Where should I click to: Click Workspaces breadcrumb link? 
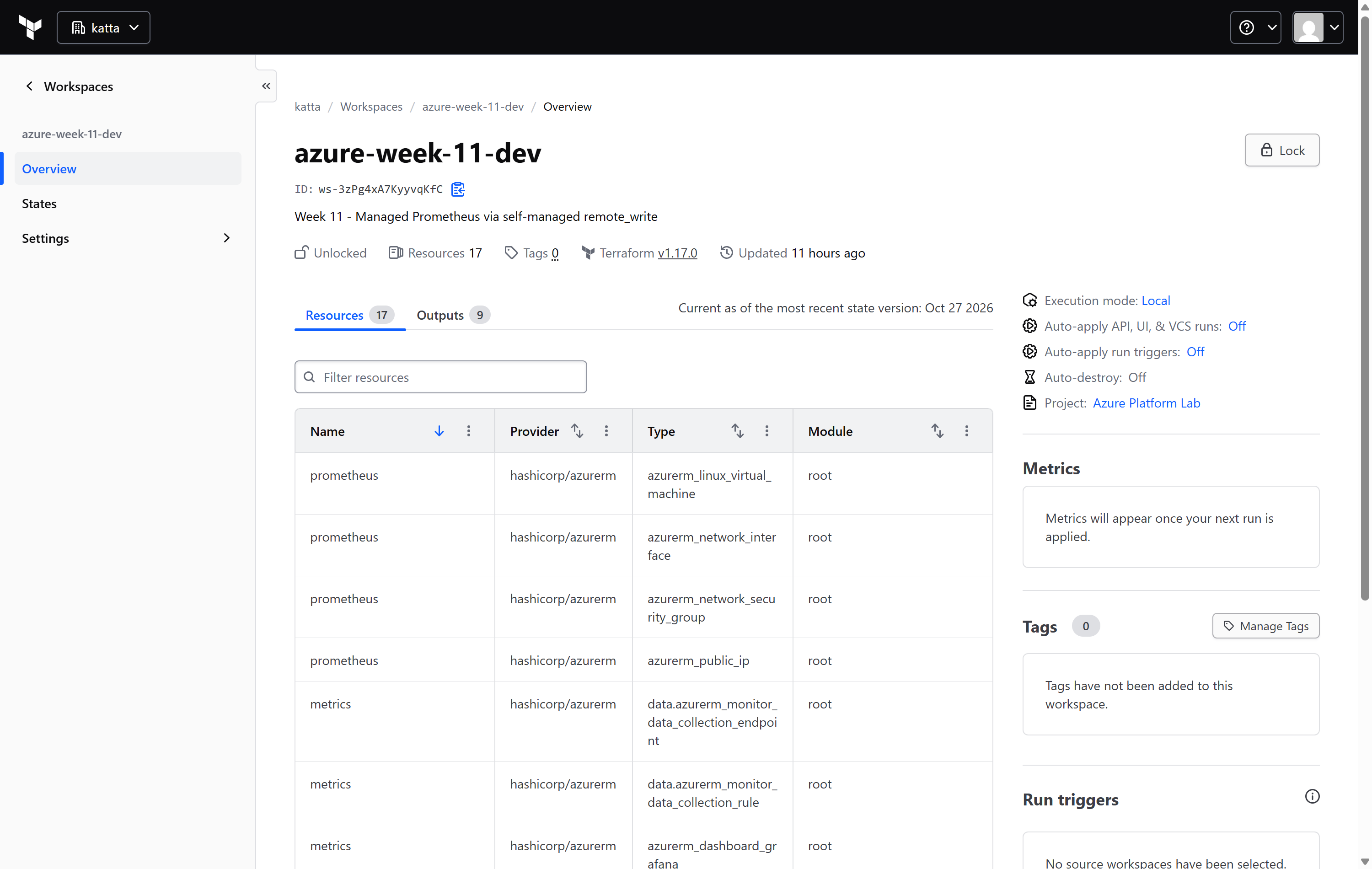[371, 107]
